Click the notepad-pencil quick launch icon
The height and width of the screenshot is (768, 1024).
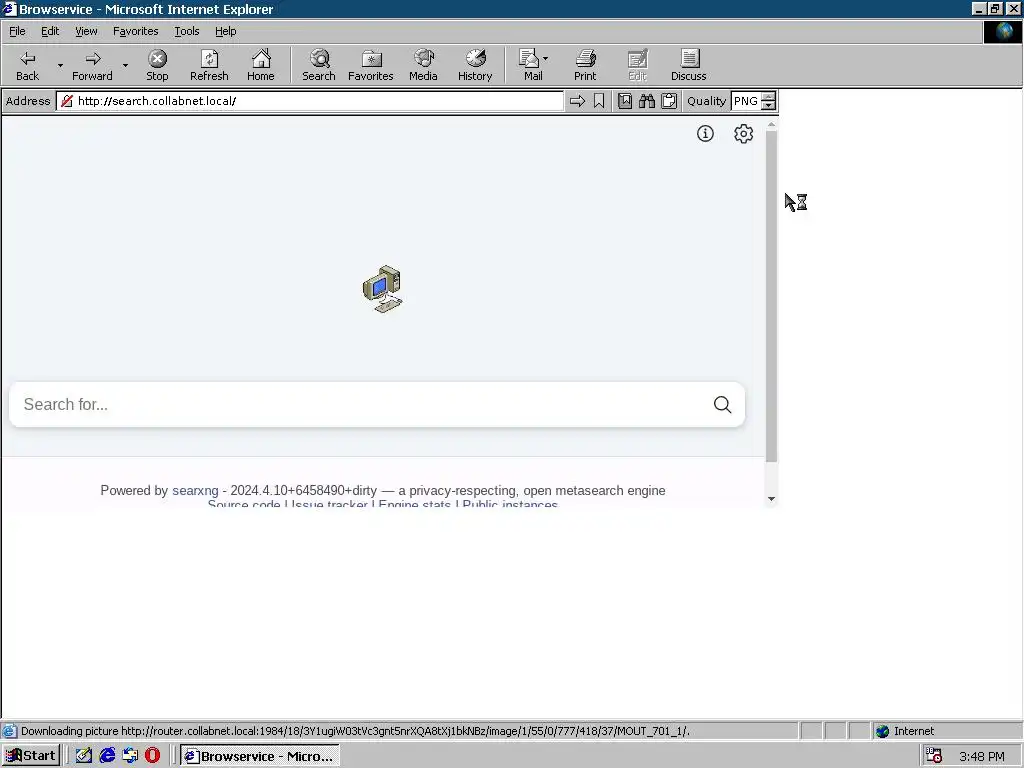[x=84, y=756]
